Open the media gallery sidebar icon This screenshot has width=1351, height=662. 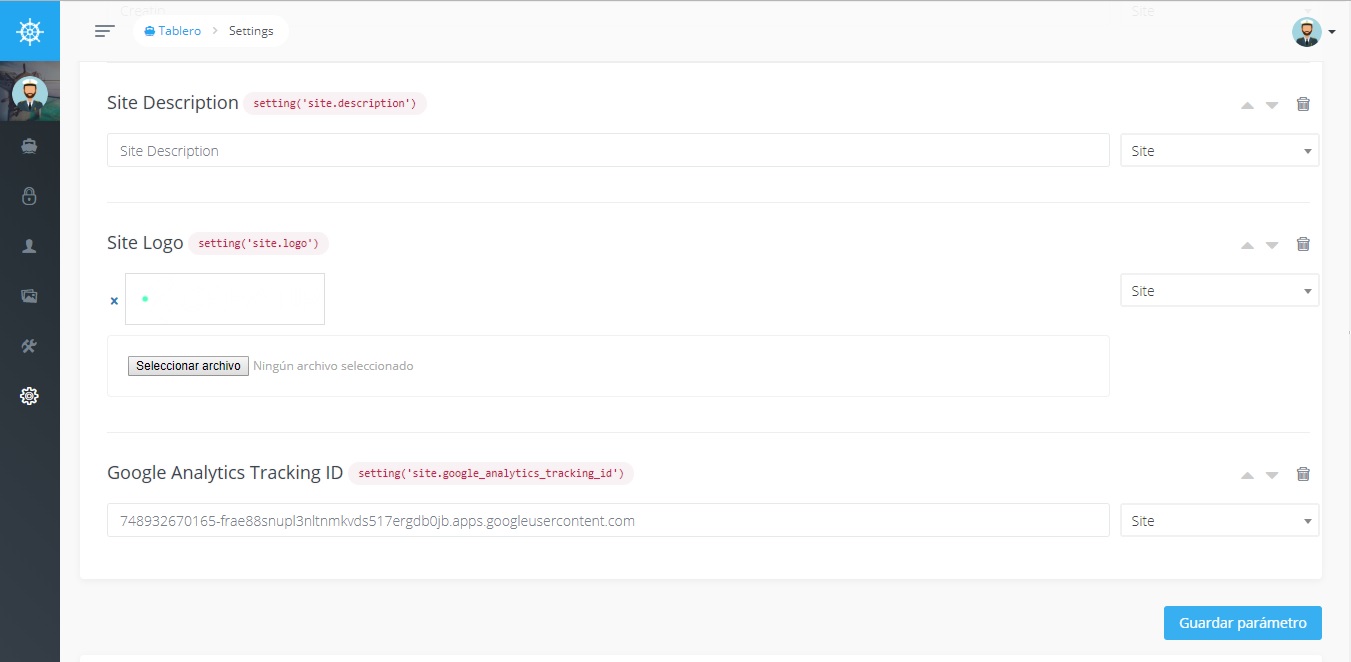point(29,296)
